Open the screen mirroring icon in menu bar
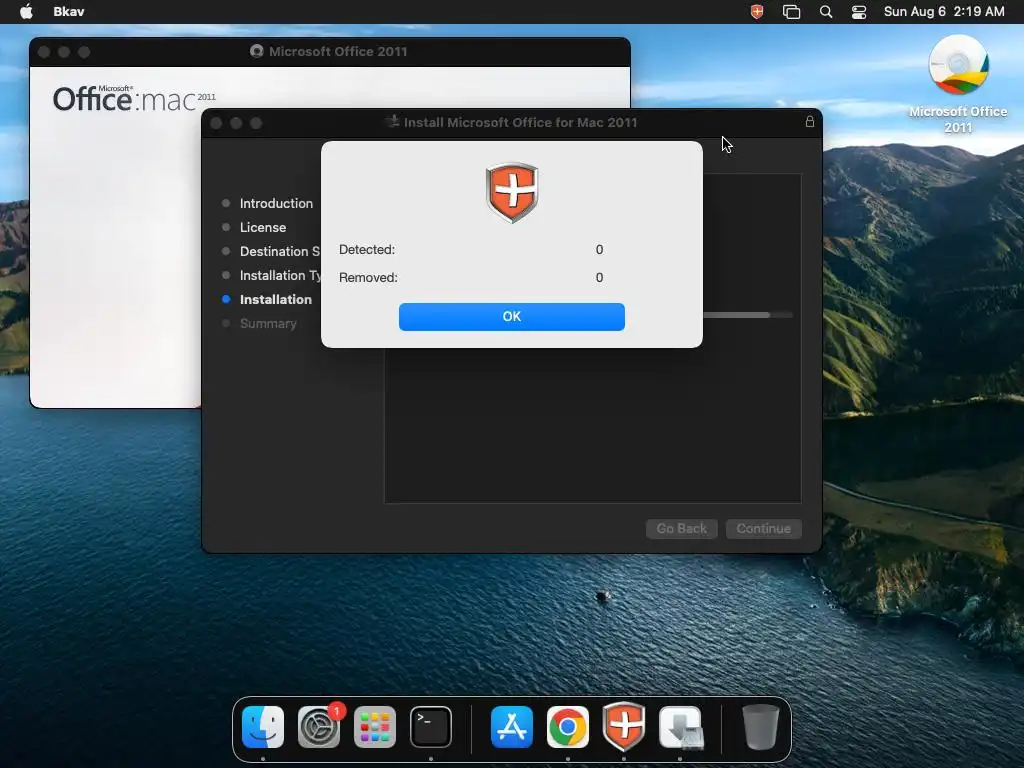 [x=792, y=12]
